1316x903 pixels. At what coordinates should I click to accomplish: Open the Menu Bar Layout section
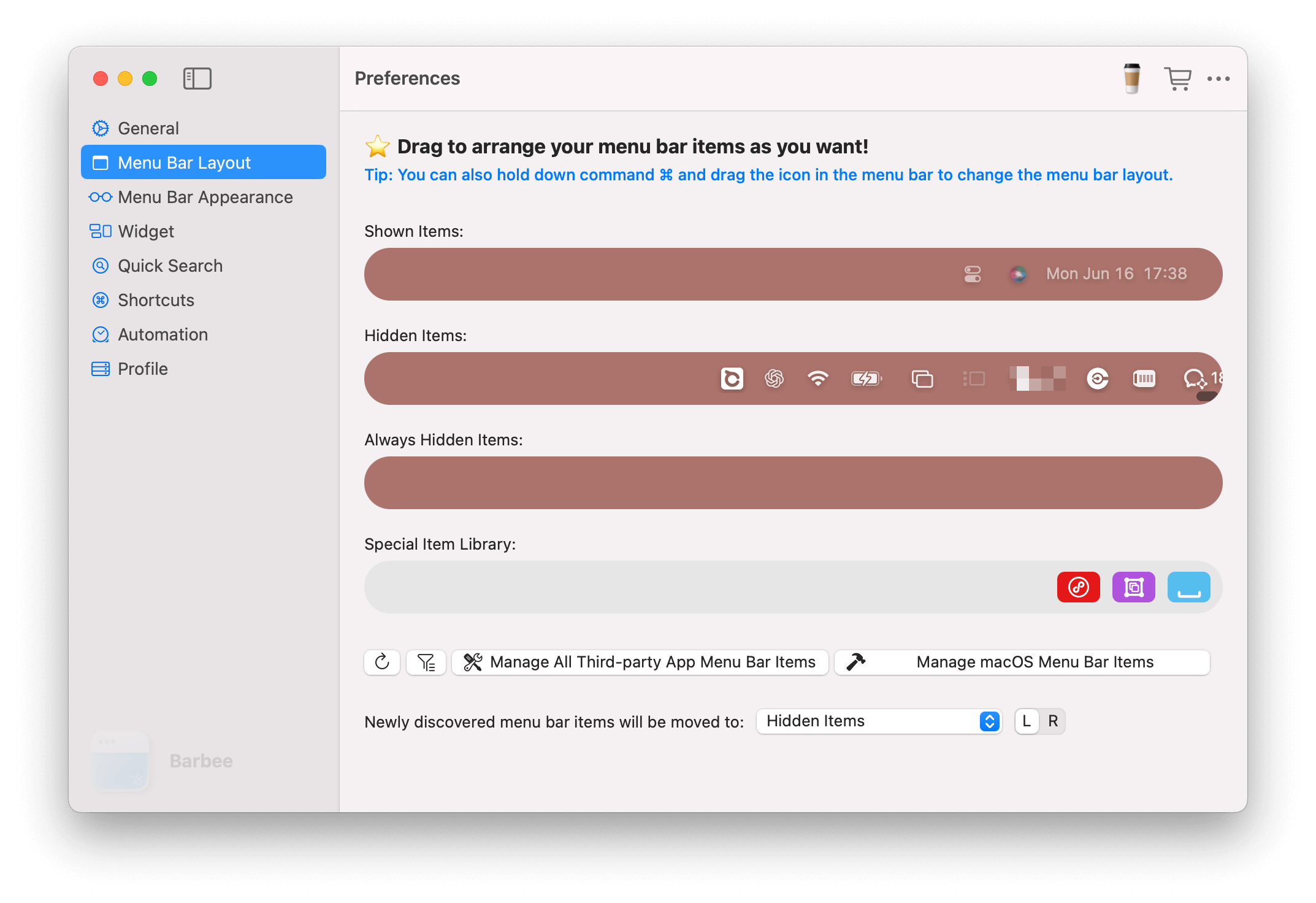[x=203, y=163]
